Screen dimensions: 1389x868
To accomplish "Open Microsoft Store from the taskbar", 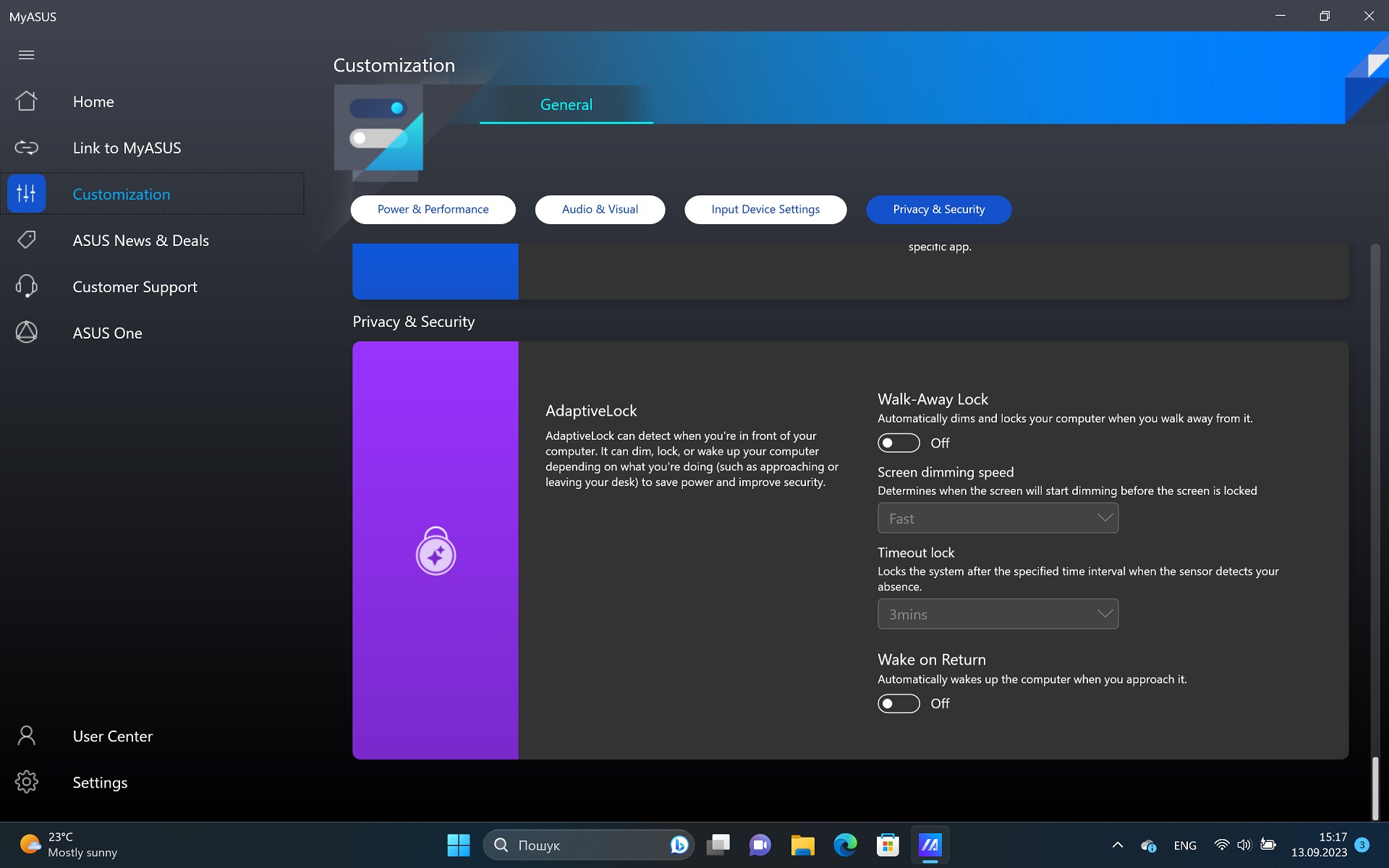I will pos(888,845).
